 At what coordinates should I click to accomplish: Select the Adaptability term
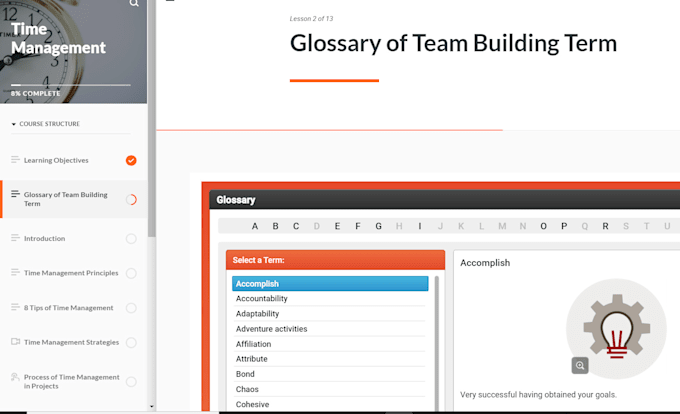tap(330, 313)
